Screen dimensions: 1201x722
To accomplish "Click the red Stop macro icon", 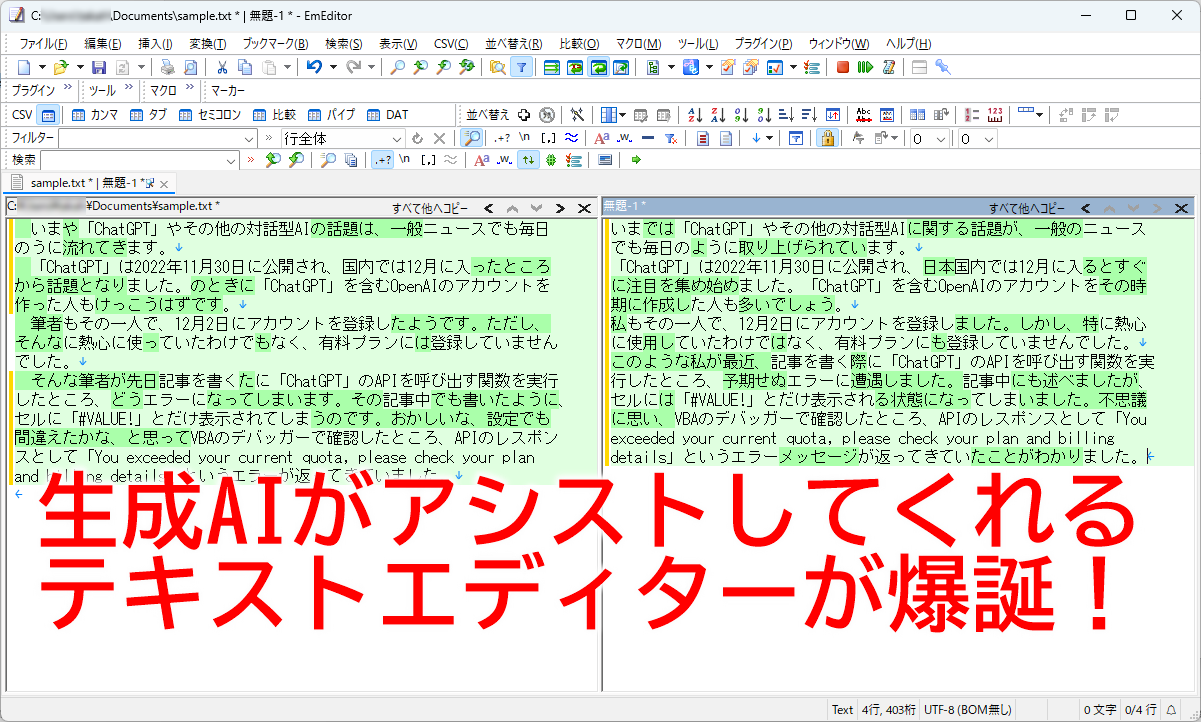I will click(x=843, y=67).
